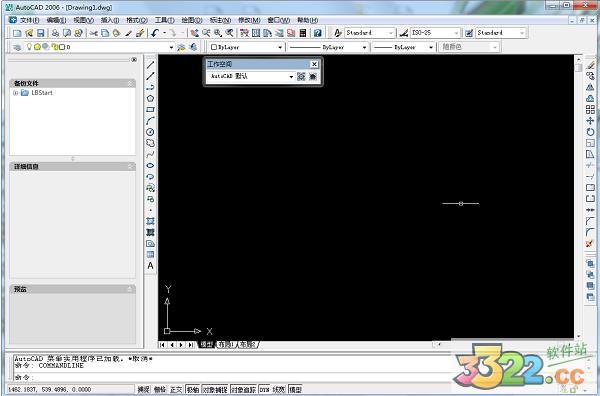Open the 修改(M) menu
600x396 pixels.
pyautogui.click(x=249, y=20)
